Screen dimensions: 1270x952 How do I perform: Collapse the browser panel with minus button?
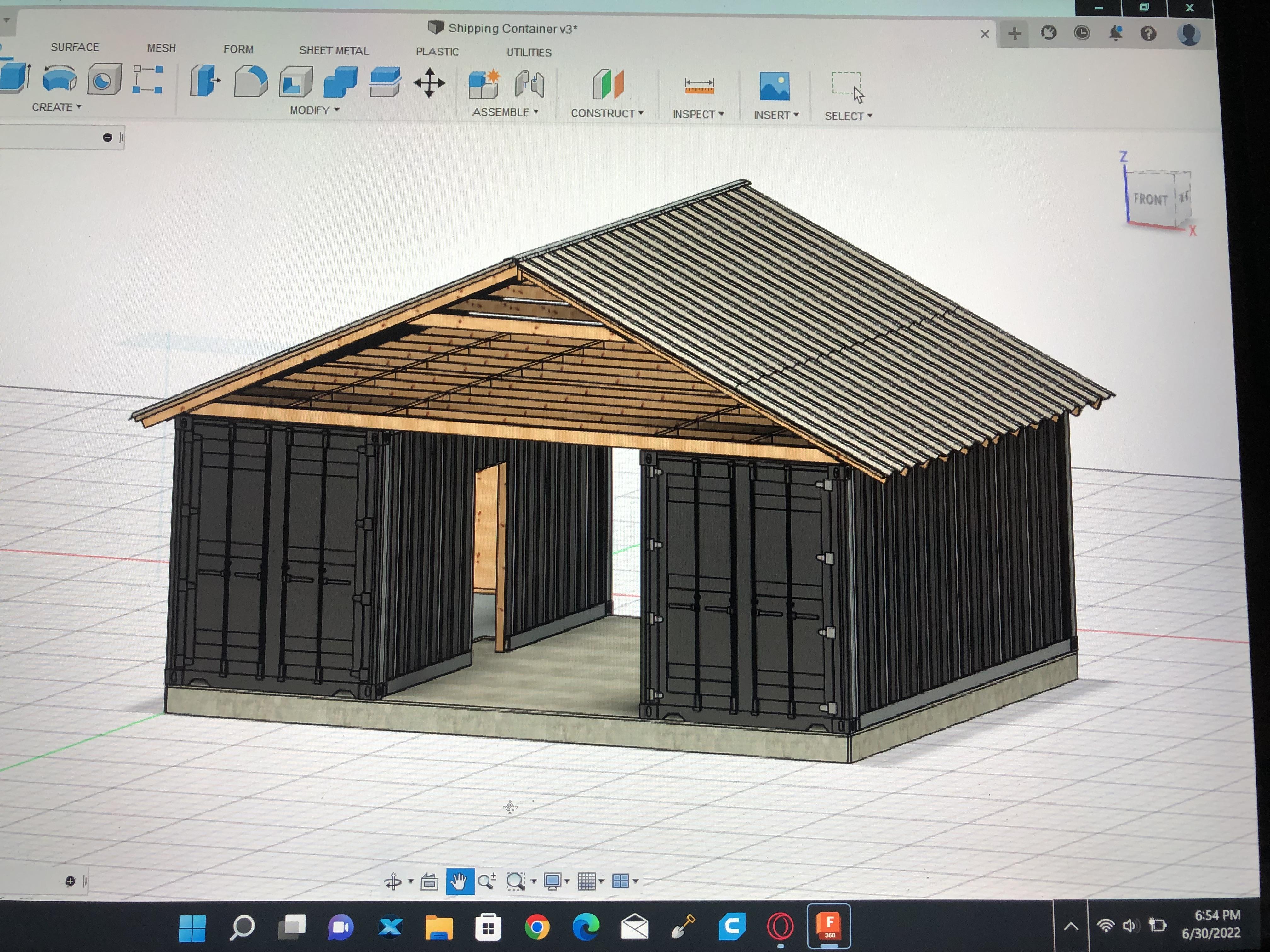click(x=107, y=138)
